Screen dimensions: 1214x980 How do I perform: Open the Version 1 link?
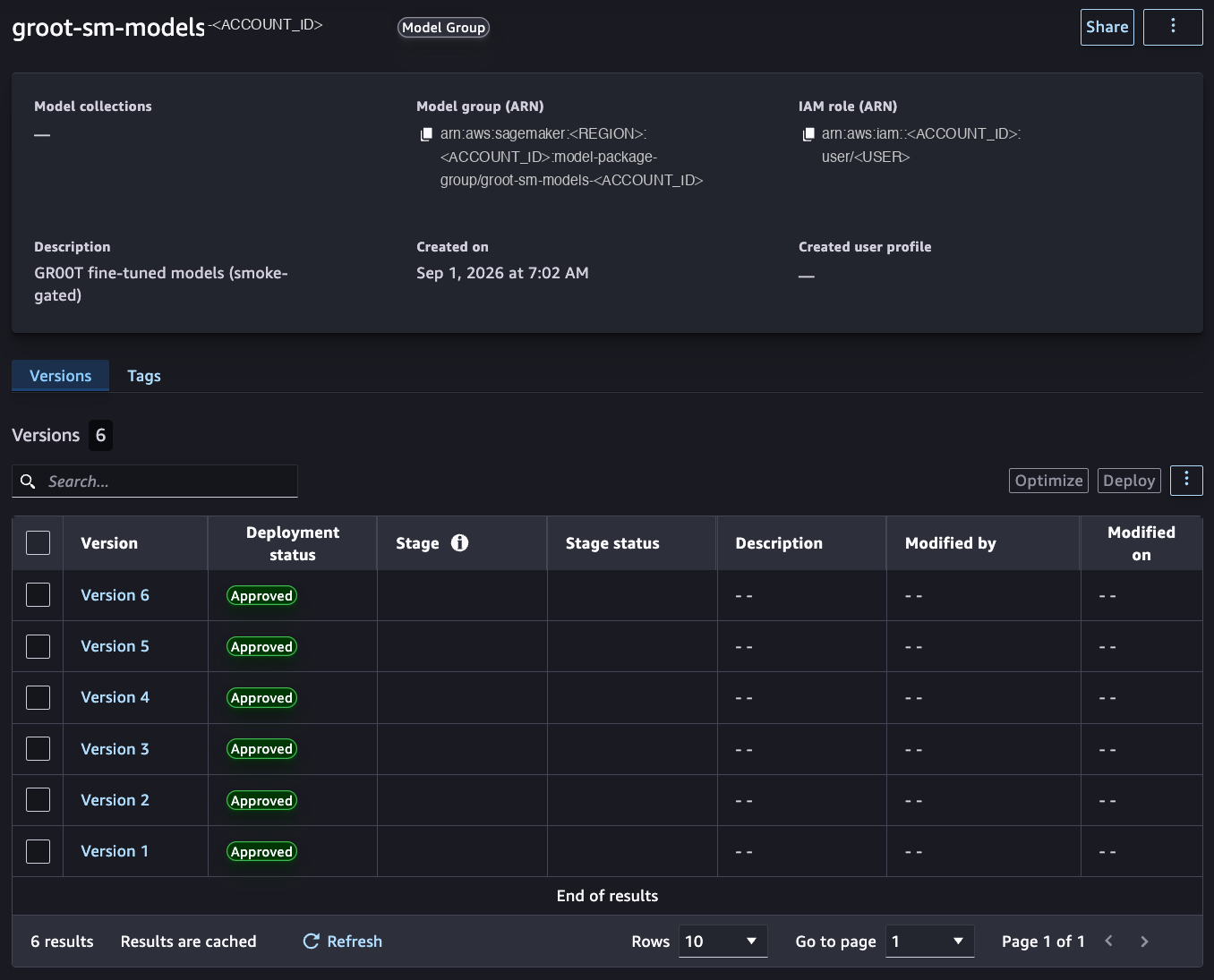click(x=115, y=851)
